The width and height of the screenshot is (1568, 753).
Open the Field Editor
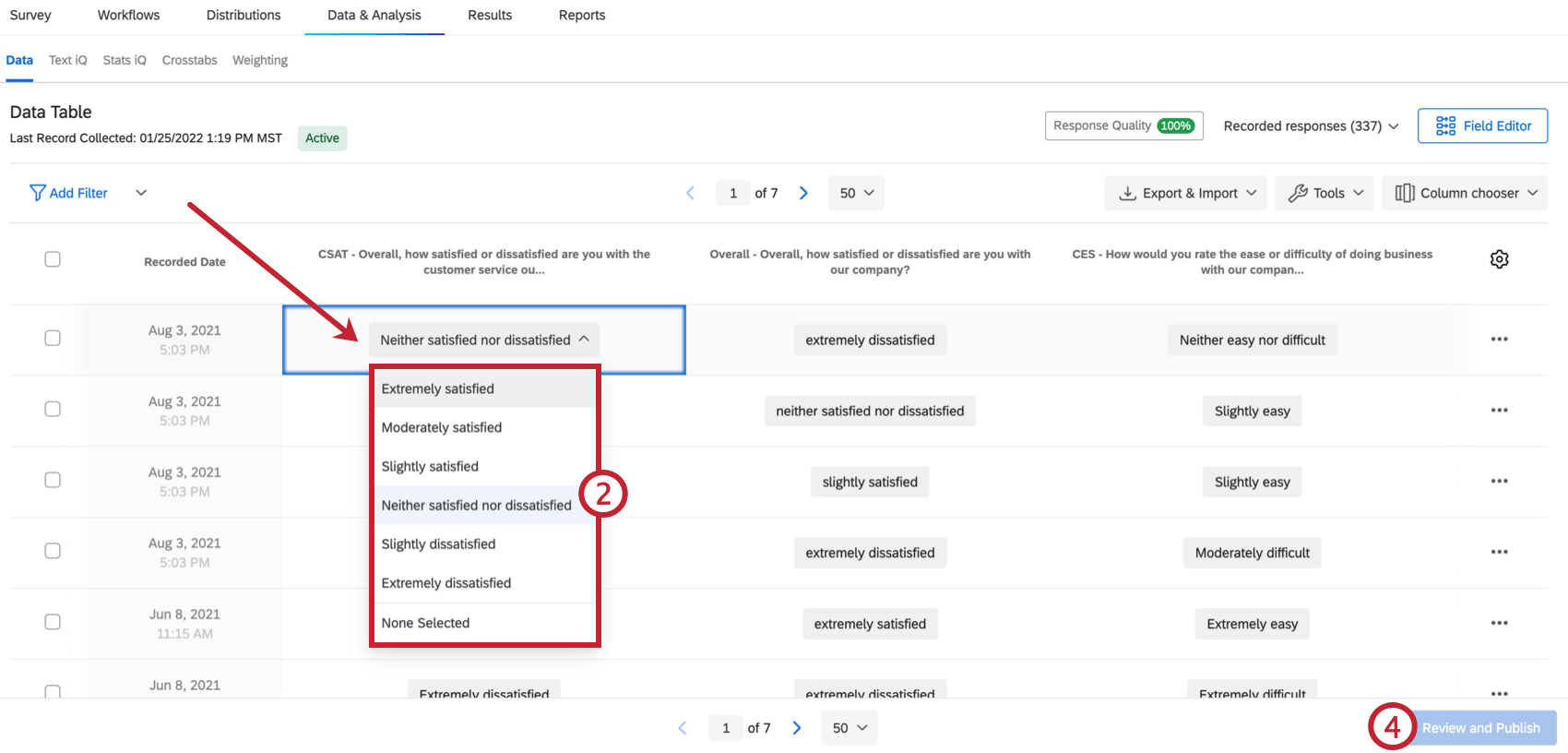pyautogui.click(x=1482, y=126)
